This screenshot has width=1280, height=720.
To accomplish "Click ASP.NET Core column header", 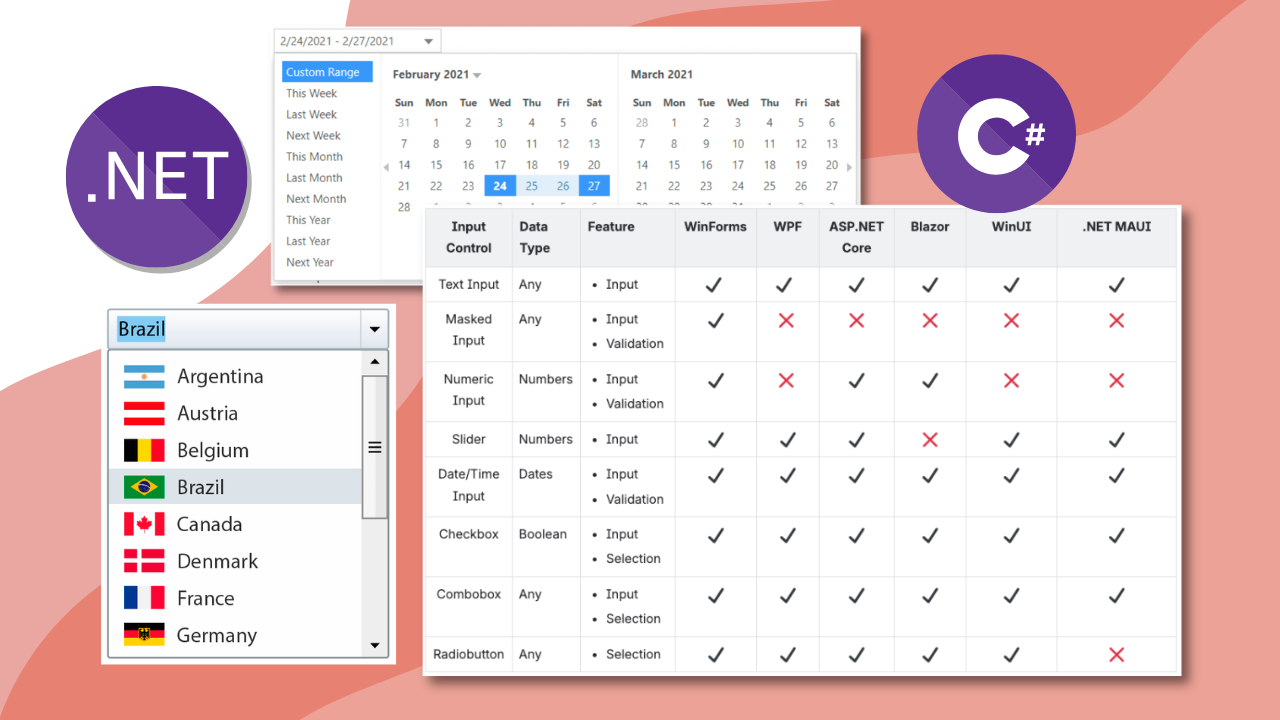I will [x=856, y=237].
